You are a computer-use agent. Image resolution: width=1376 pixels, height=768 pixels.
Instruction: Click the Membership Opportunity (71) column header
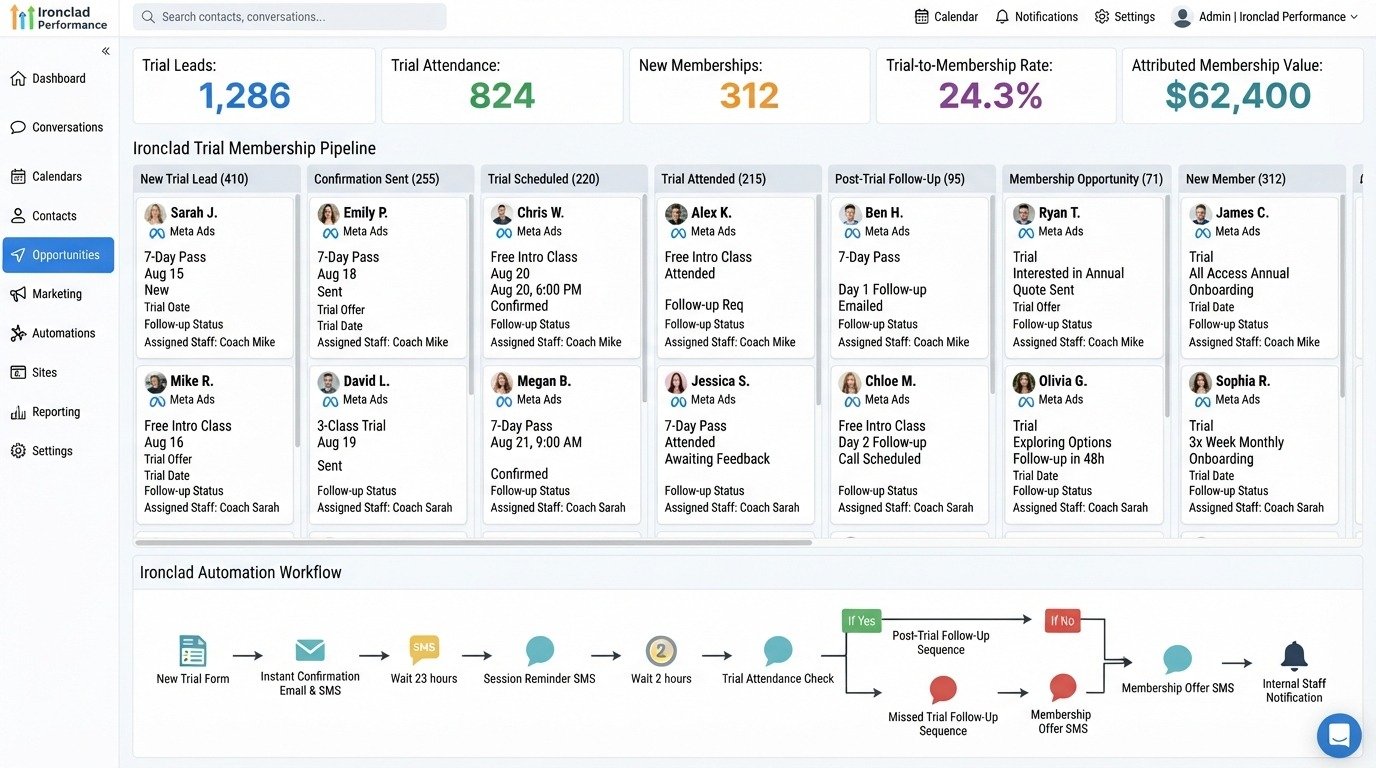tap(1086, 179)
